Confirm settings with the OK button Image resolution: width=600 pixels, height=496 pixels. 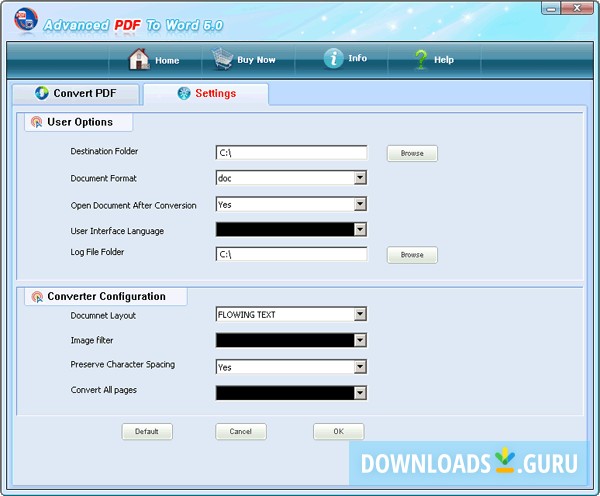pos(339,432)
